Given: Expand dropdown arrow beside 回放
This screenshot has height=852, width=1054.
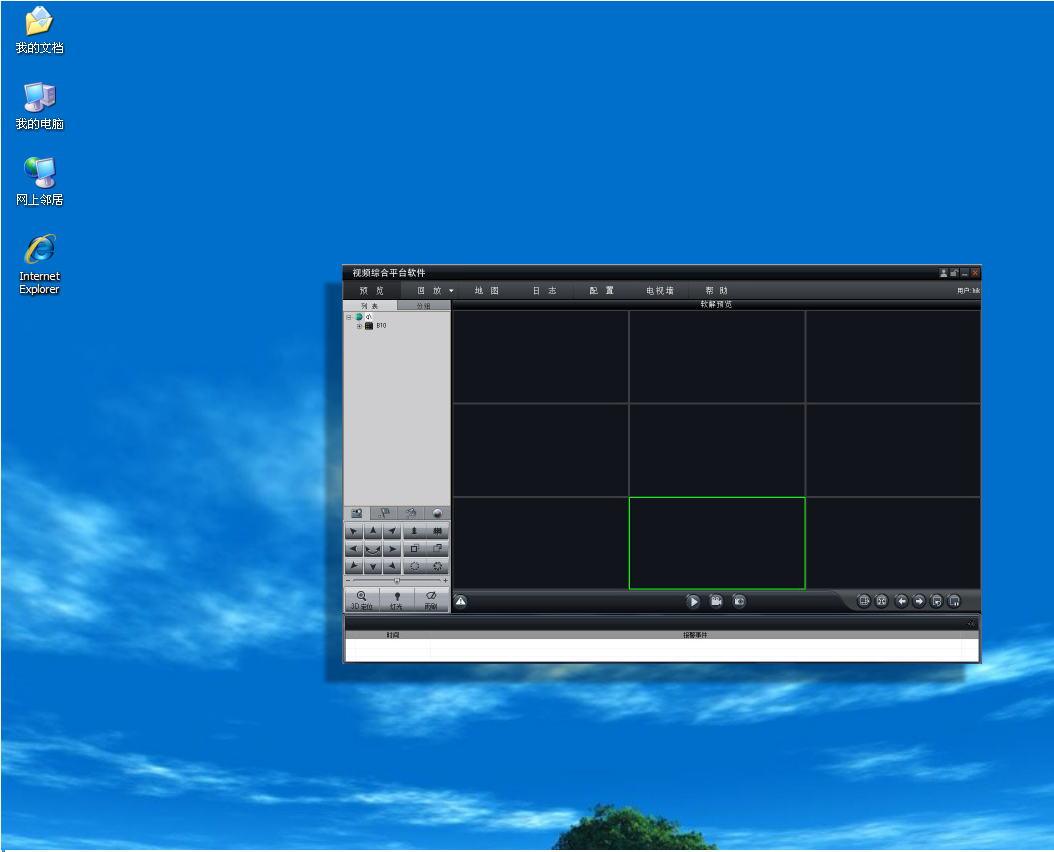Looking at the screenshot, I should (x=451, y=291).
